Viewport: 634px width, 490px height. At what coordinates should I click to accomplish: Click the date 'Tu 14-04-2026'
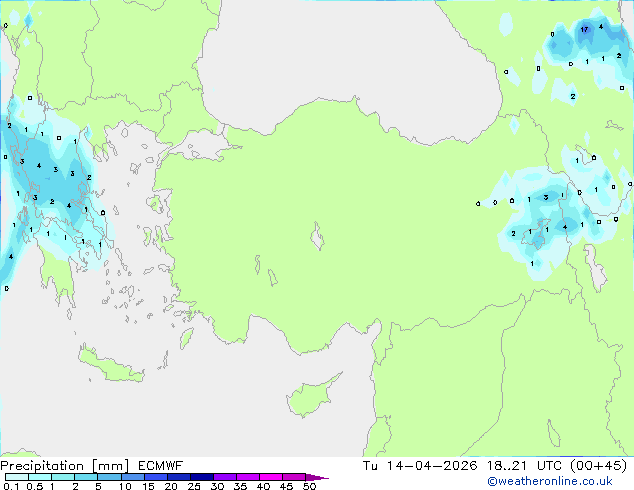[x=420, y=466]
